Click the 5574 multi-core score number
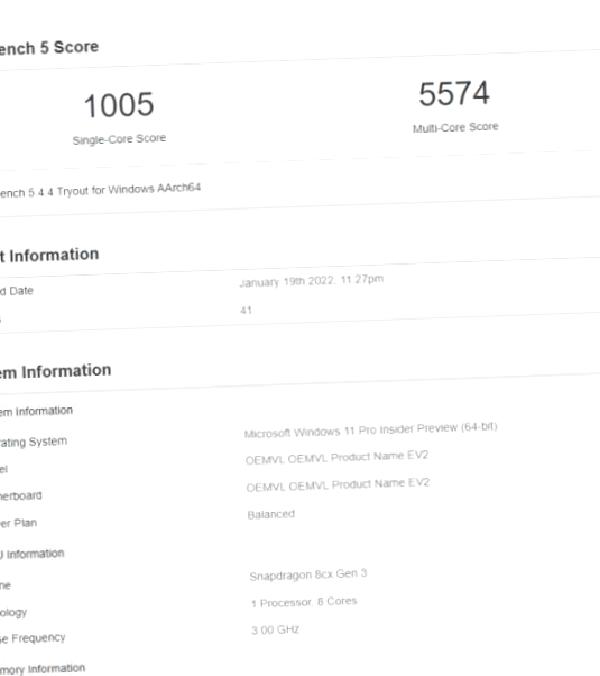Viewport: 600px width, 676px height. point(454,94)
